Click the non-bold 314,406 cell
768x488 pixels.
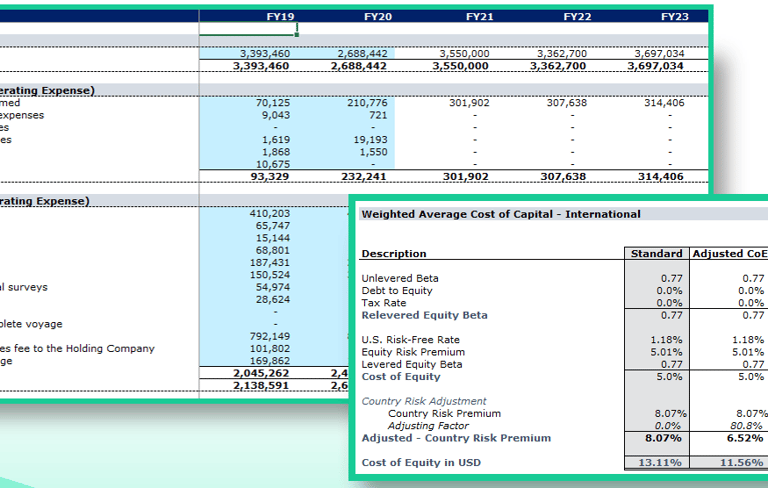(664, 103)
